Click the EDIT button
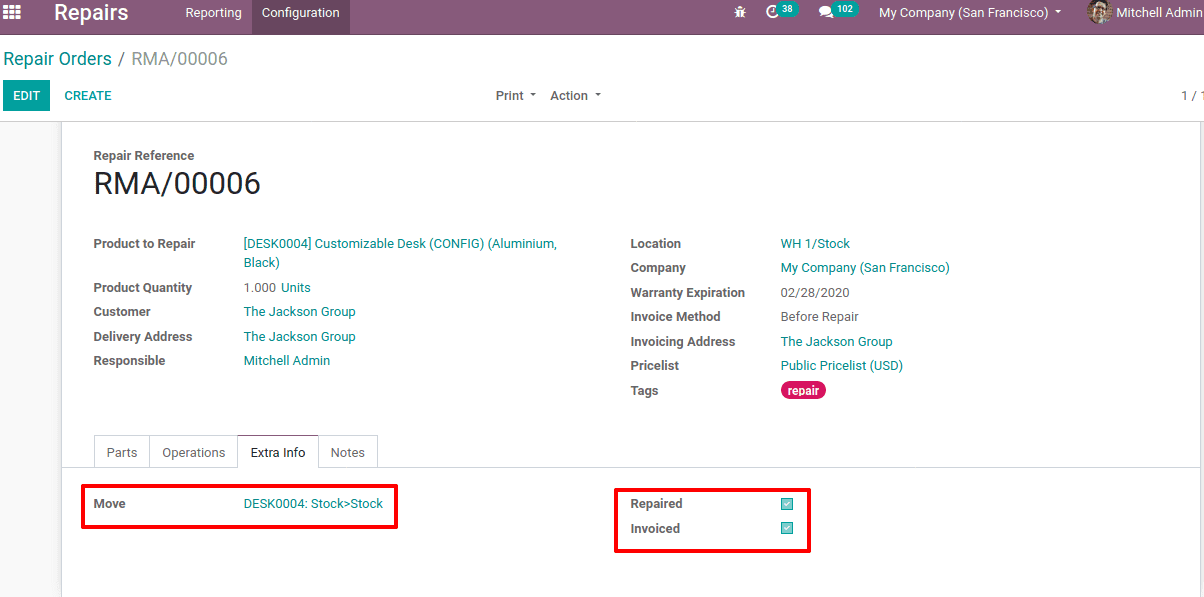 [26, 96]
